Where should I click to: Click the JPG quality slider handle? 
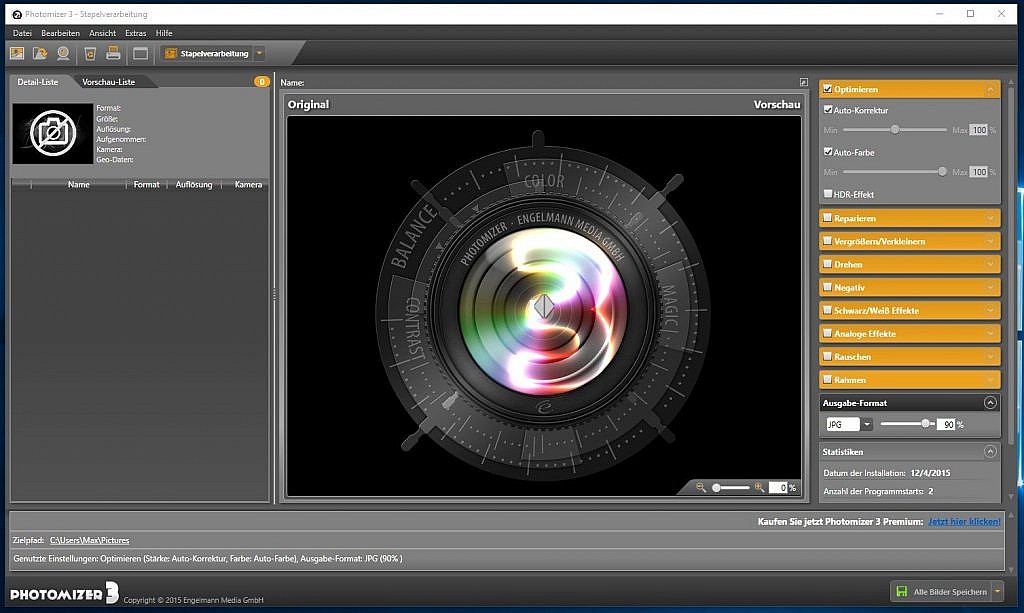925,424
